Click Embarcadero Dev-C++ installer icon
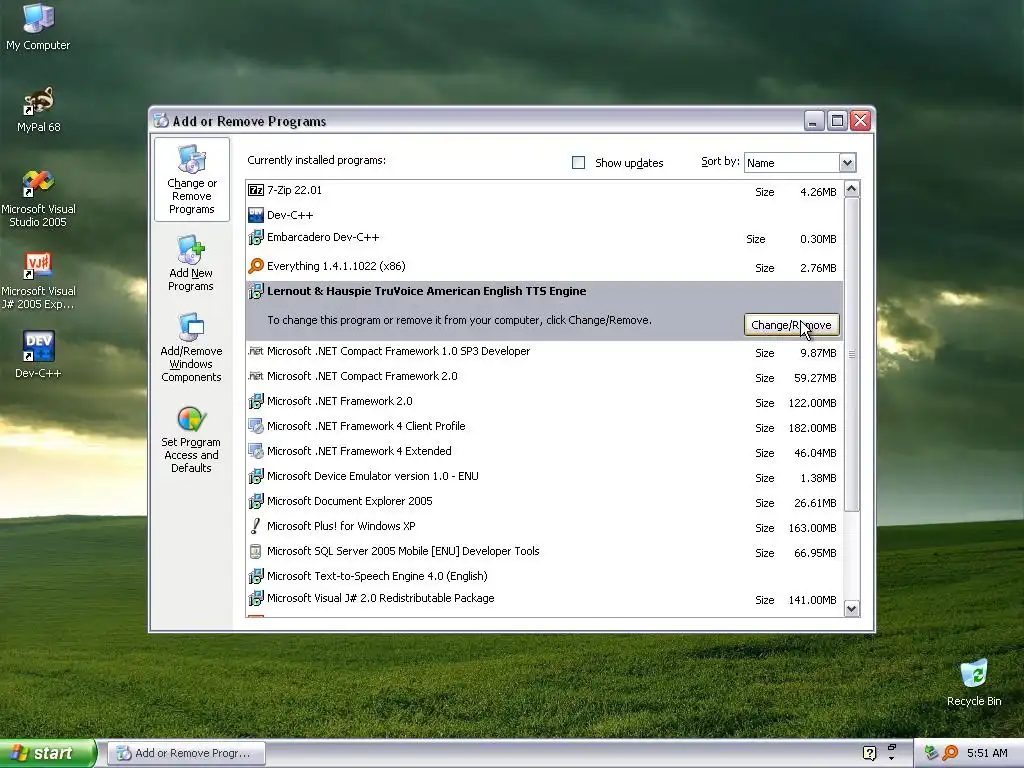The width and height of the screenshot is (1024, 768). point(256,238)
